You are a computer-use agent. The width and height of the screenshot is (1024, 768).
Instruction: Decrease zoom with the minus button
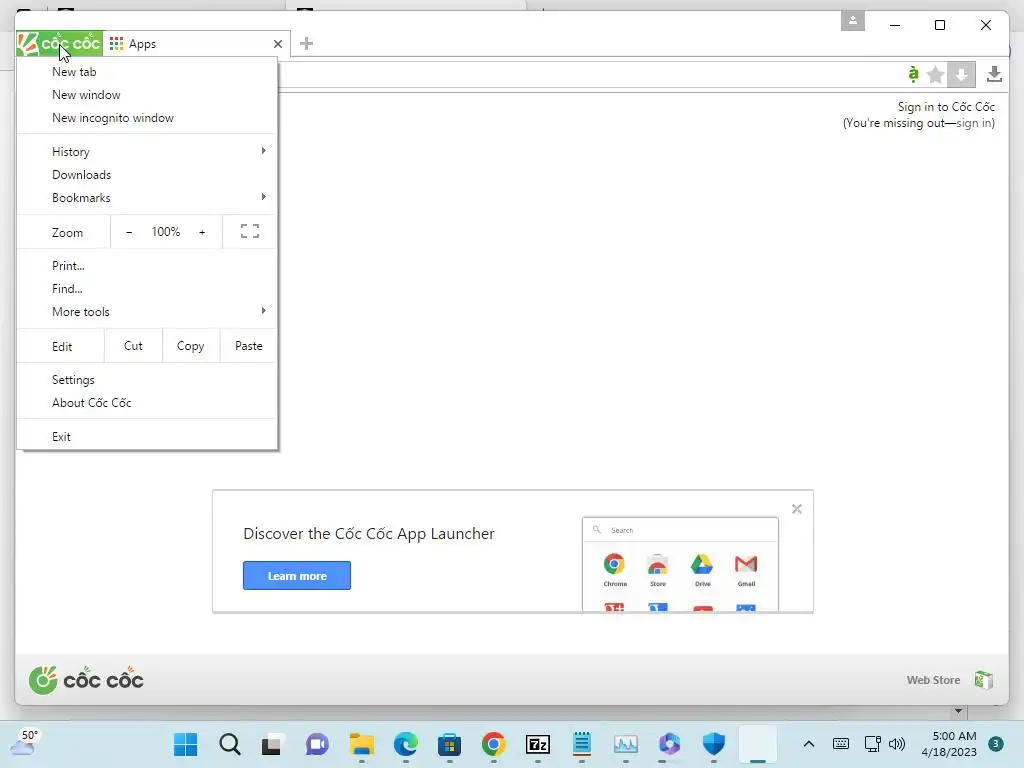coord(129,232)
